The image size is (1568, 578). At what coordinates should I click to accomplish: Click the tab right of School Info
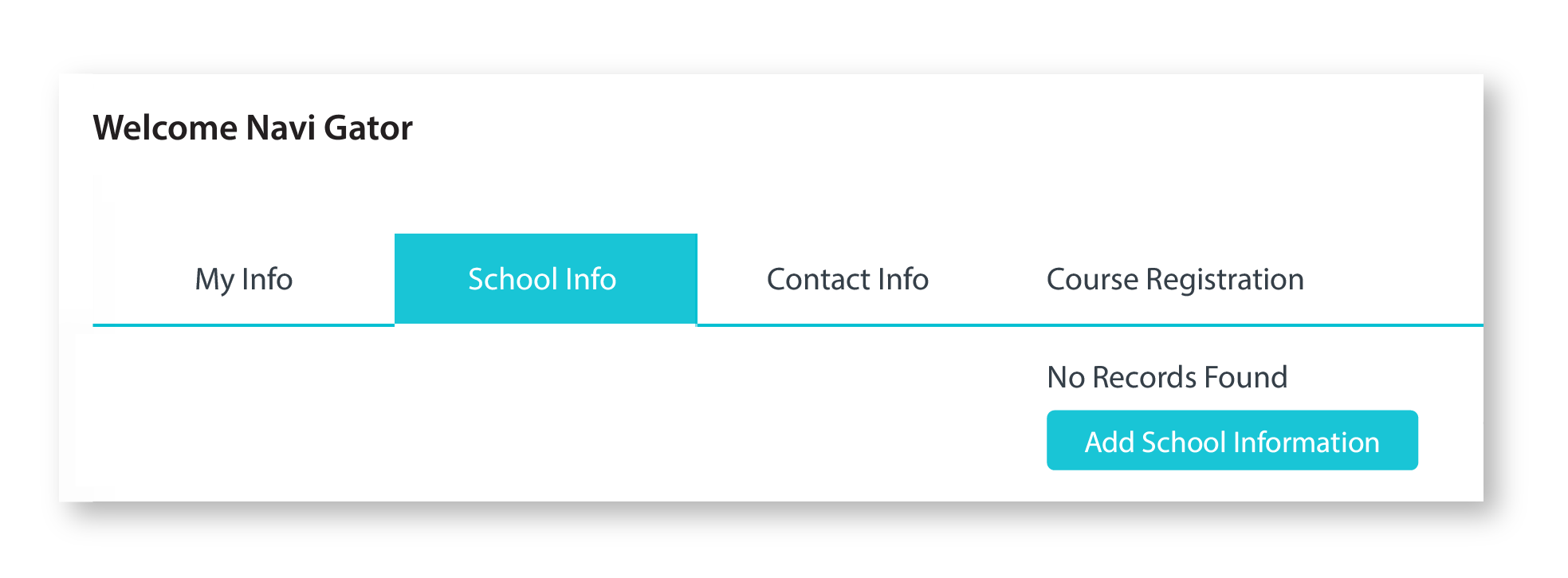[847, 280]
